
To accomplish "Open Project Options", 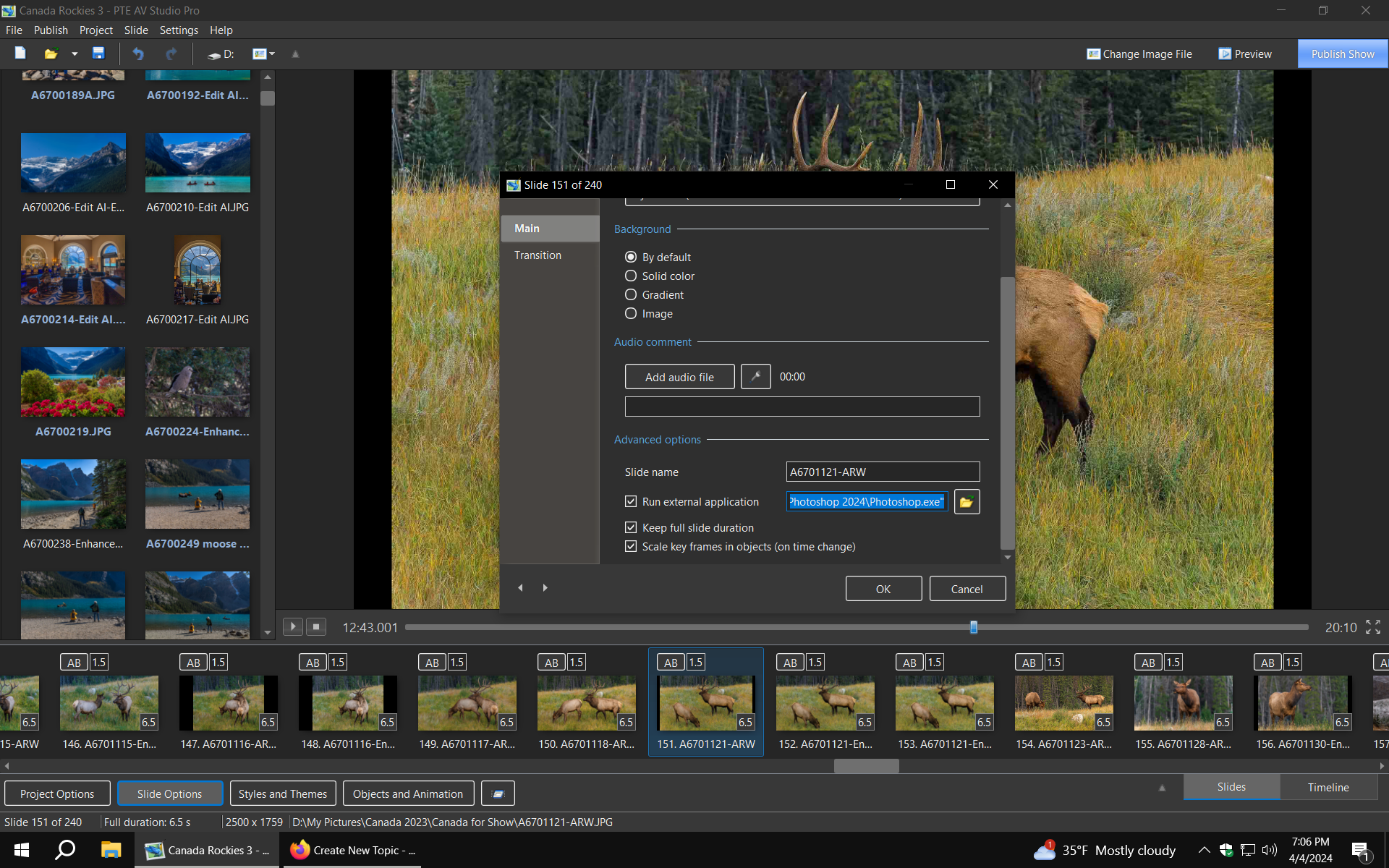I will click(x=57, y=793).
